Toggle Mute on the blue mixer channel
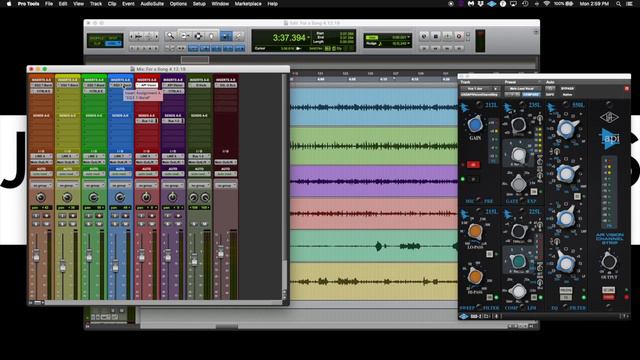Viewport: 640px width, 360px height. point(125,224)
